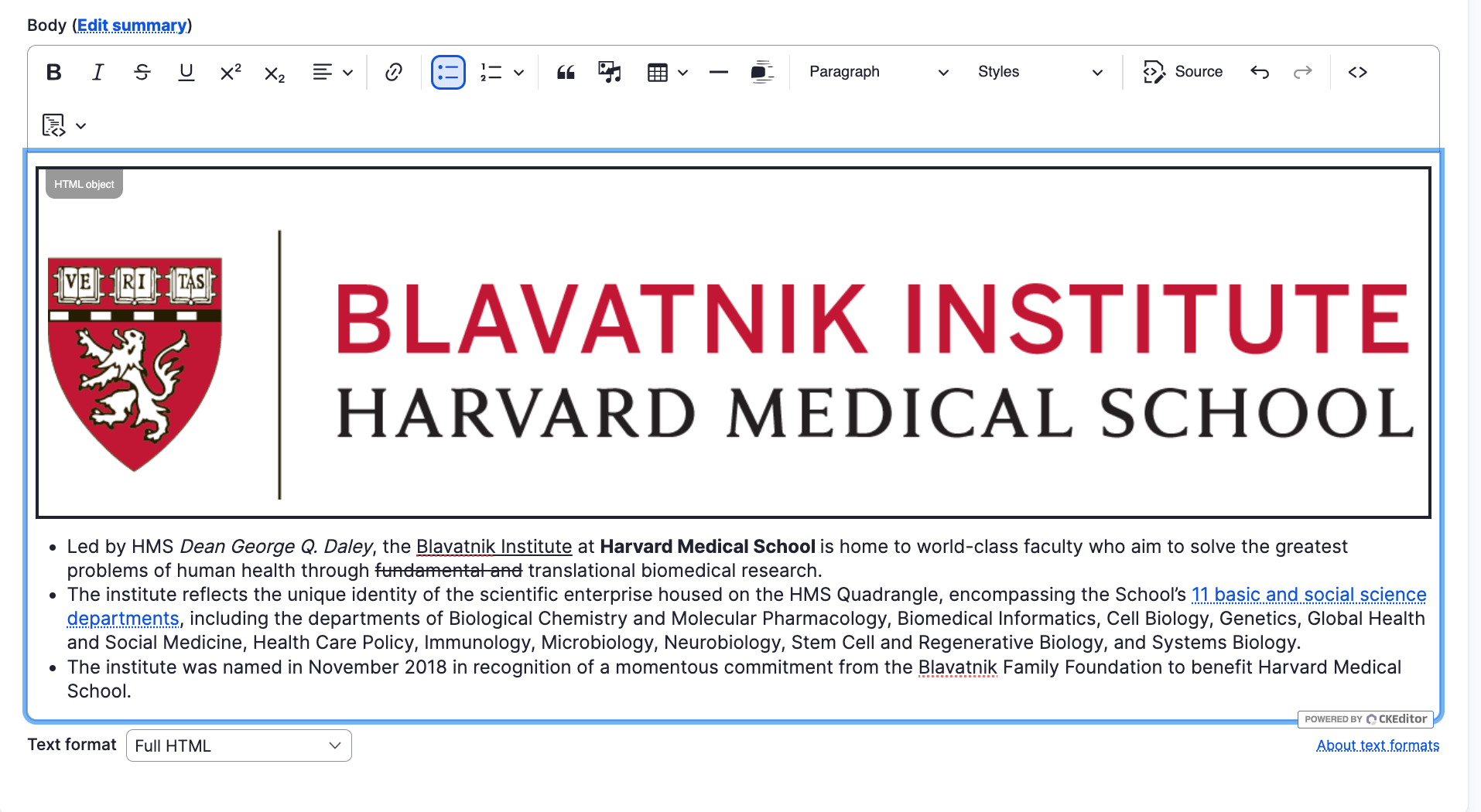Toggle underline formatting

coord(186,72)
